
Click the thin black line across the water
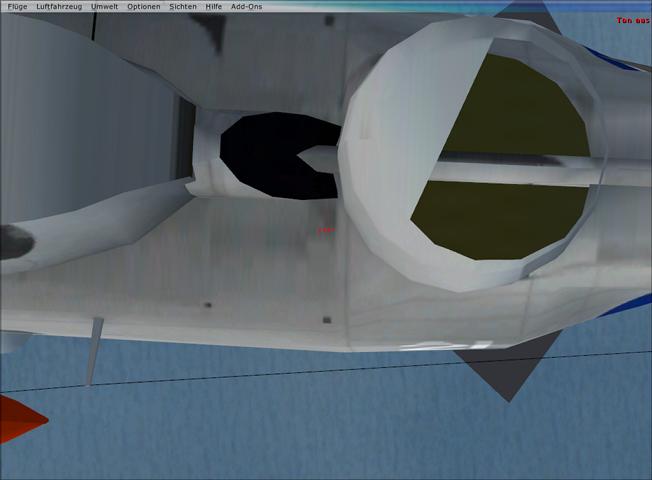(300, 375)
